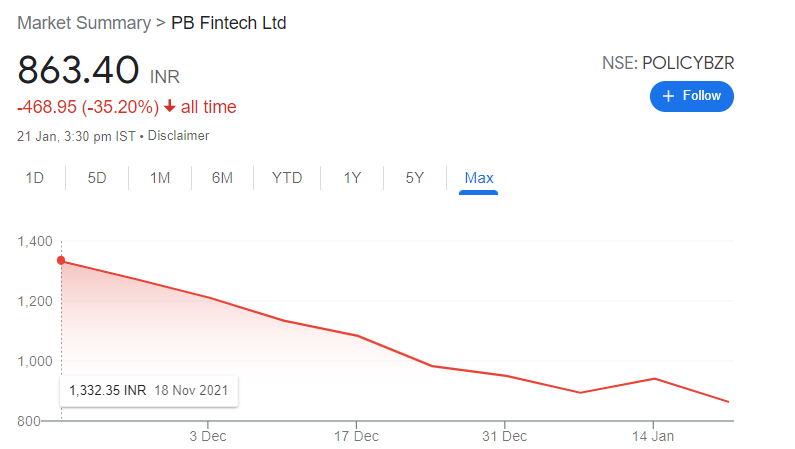Switch to the 5D time range
795x449 pixels.
pos(97,178)
